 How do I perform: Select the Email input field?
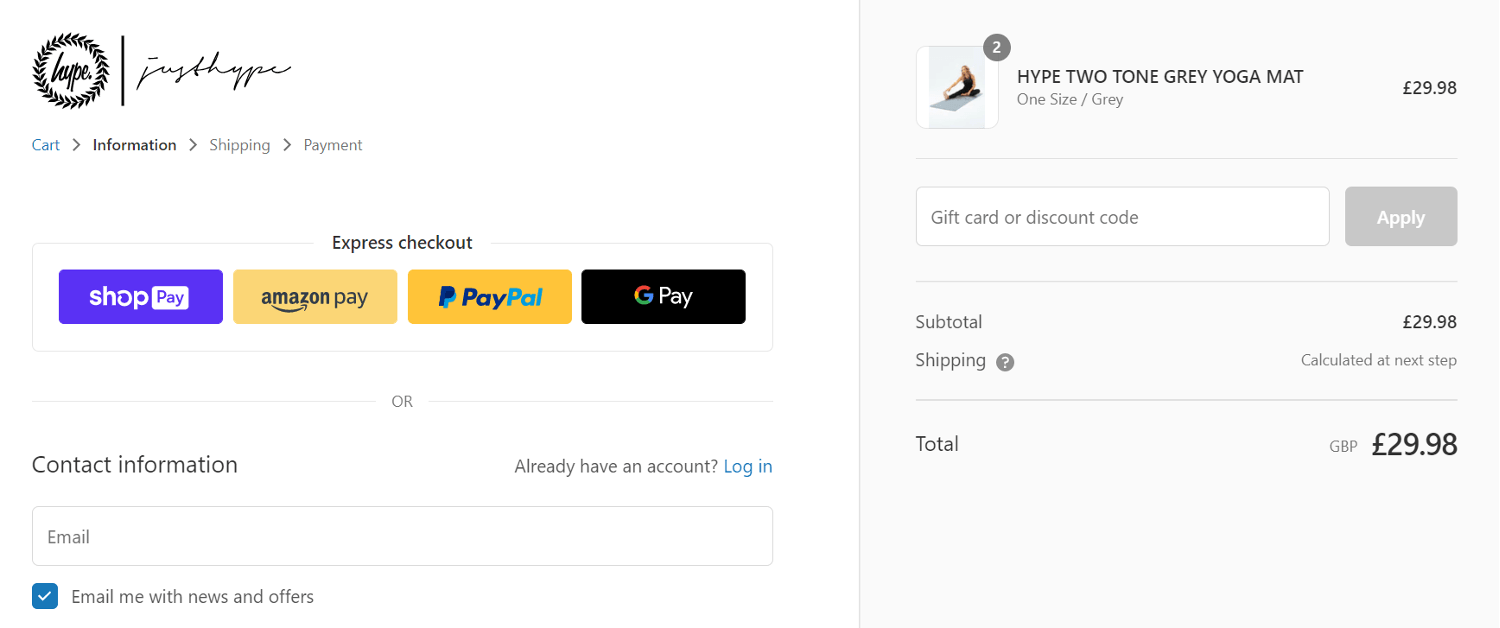pyautogui.click(x=402, y=536)
